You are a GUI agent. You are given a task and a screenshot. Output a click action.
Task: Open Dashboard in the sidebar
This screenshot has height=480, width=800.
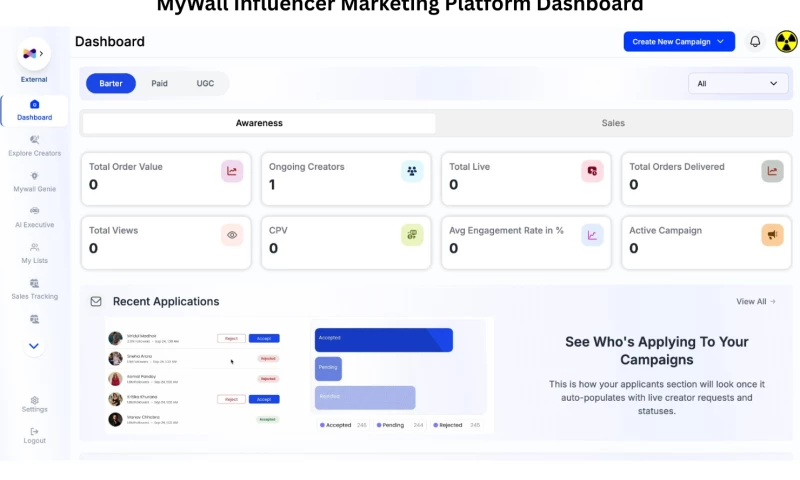(x=34, y=110)
